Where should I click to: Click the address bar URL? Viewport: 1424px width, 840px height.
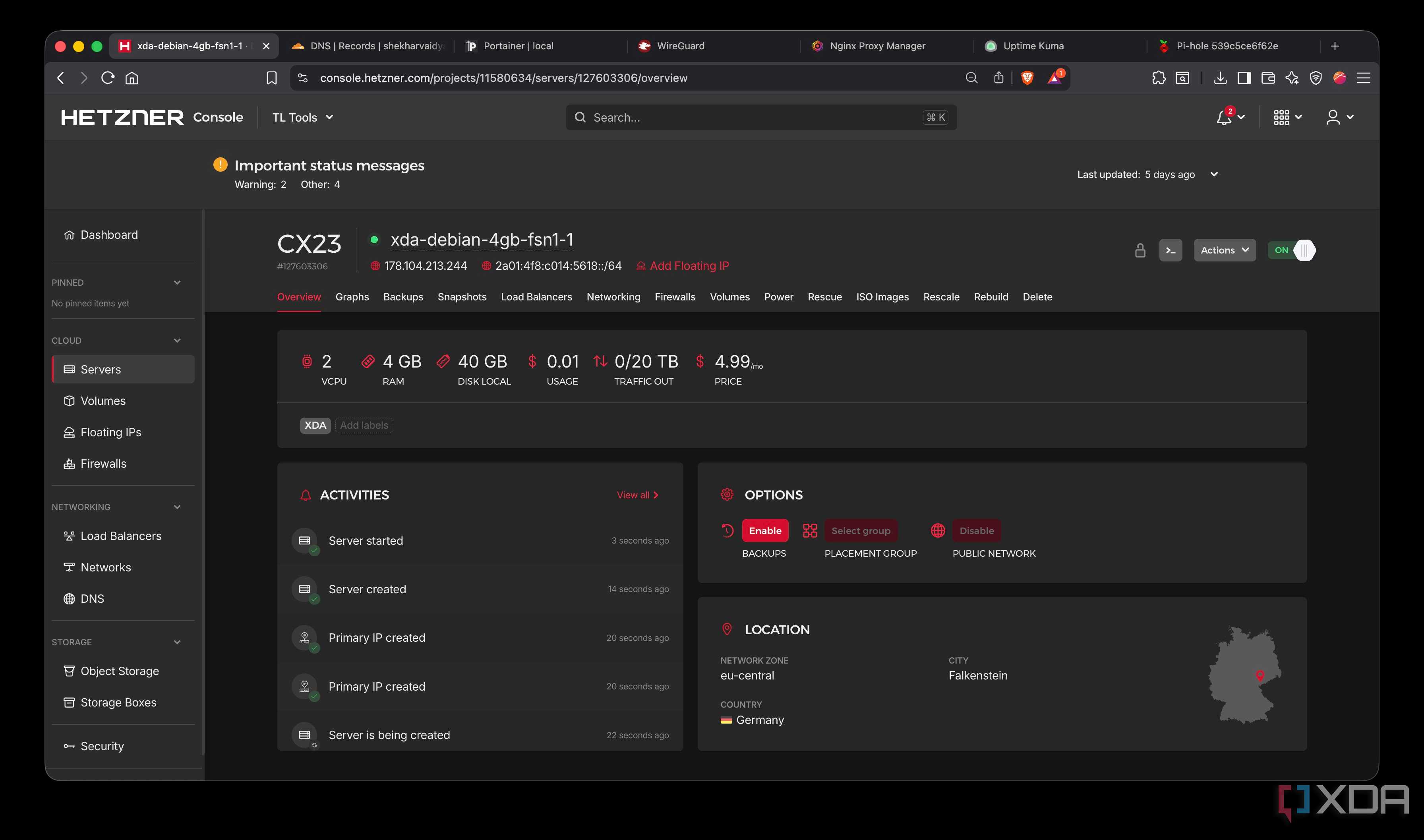tap(504, 77)
